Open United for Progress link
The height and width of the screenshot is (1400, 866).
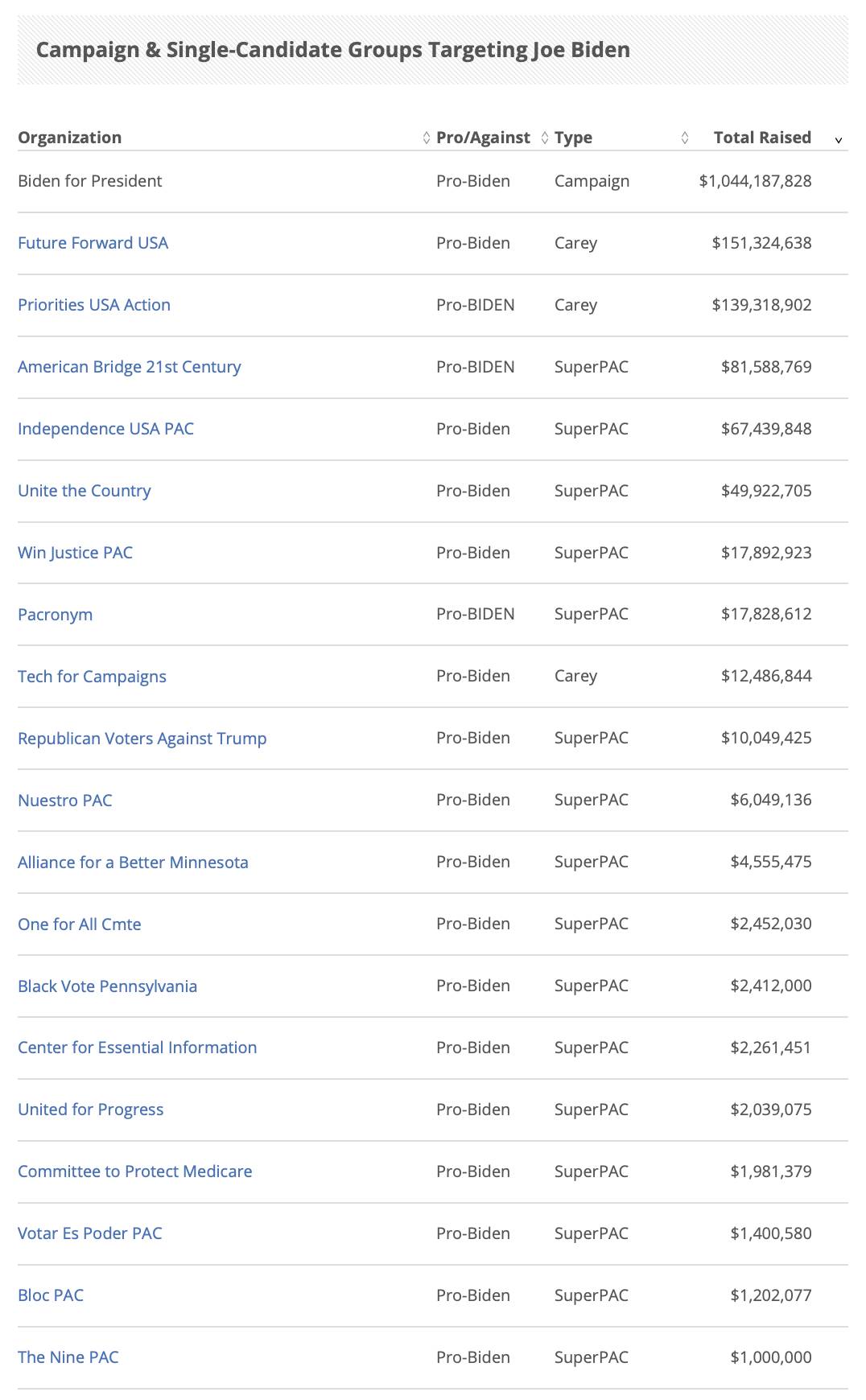point(90,1110)
